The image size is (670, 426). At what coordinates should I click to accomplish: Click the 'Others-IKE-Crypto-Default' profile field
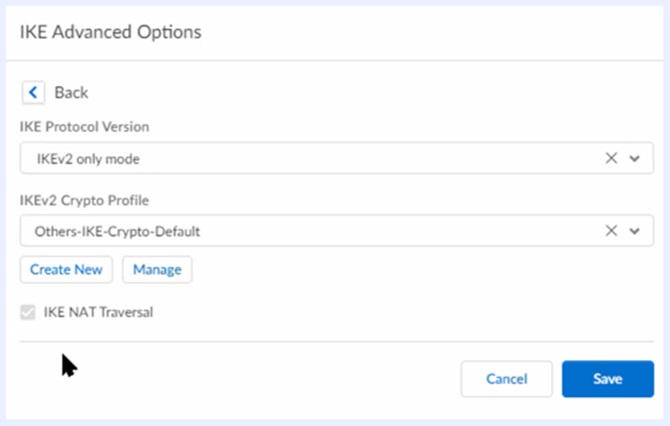(300, 231)
